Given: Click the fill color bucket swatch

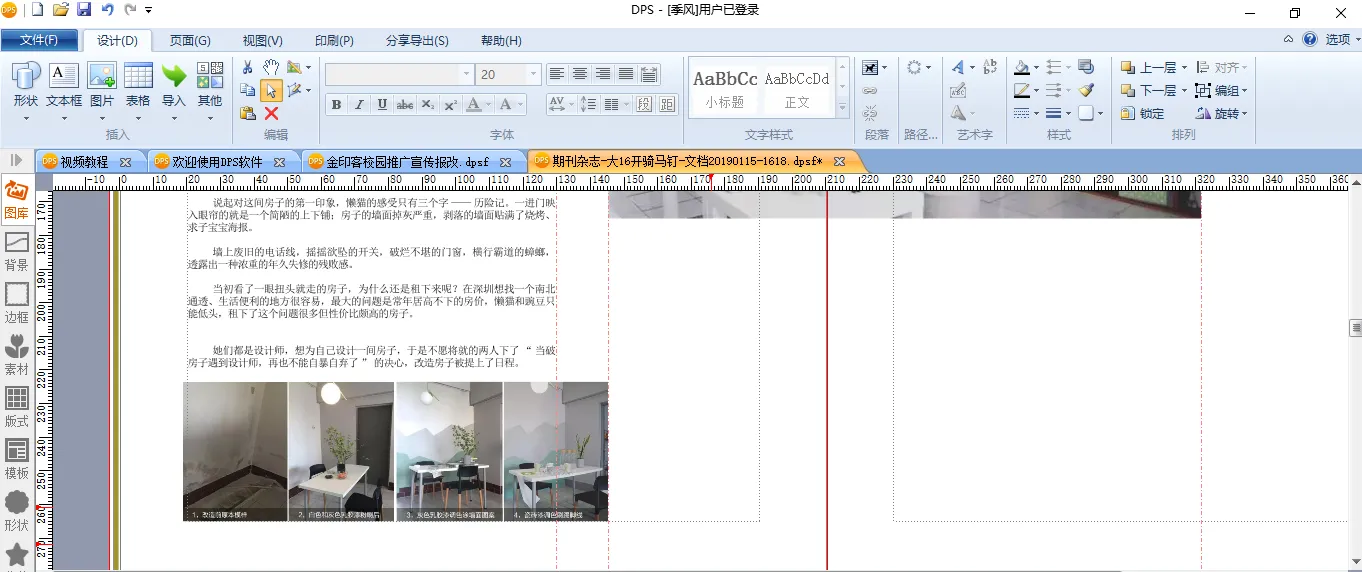Looking at the screenshot, I should [1021, 68].
